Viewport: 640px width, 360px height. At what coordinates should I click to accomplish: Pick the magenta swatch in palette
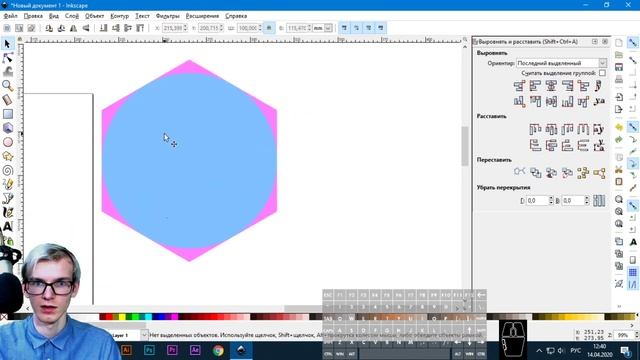pos(175,317)
